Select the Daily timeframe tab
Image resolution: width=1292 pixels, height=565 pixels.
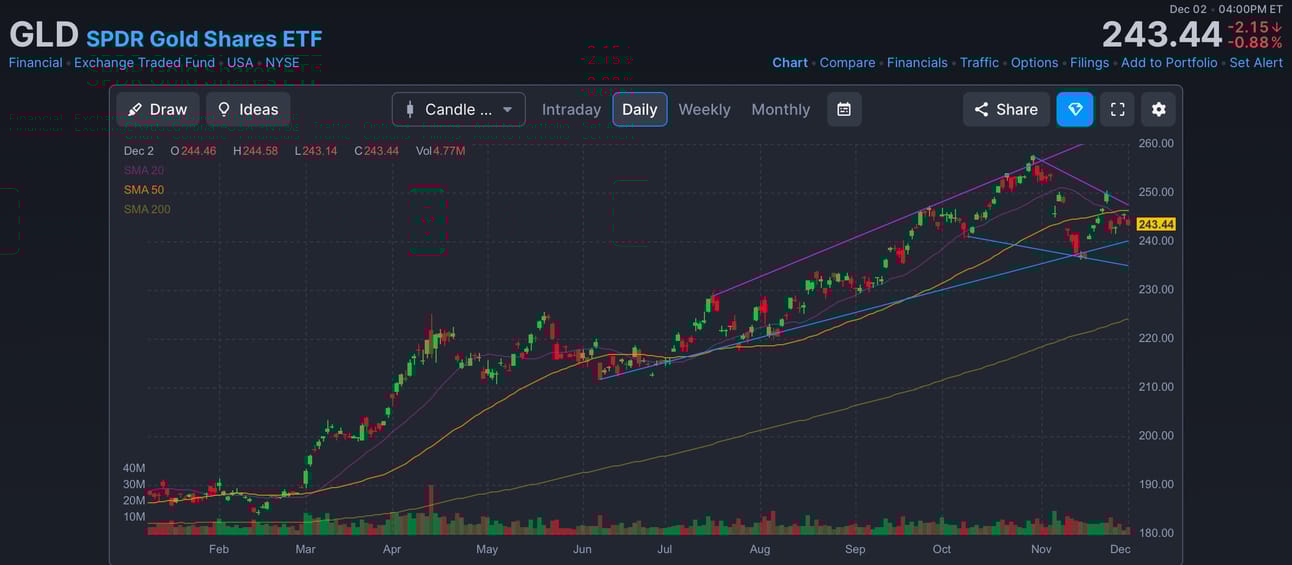[640, 109]
